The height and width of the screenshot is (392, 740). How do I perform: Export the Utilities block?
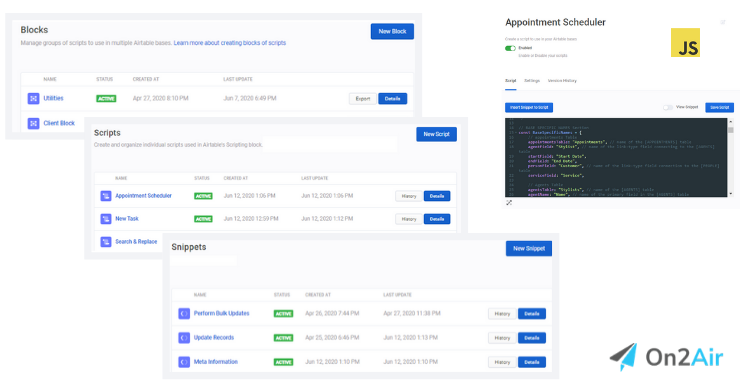point(363,99)
